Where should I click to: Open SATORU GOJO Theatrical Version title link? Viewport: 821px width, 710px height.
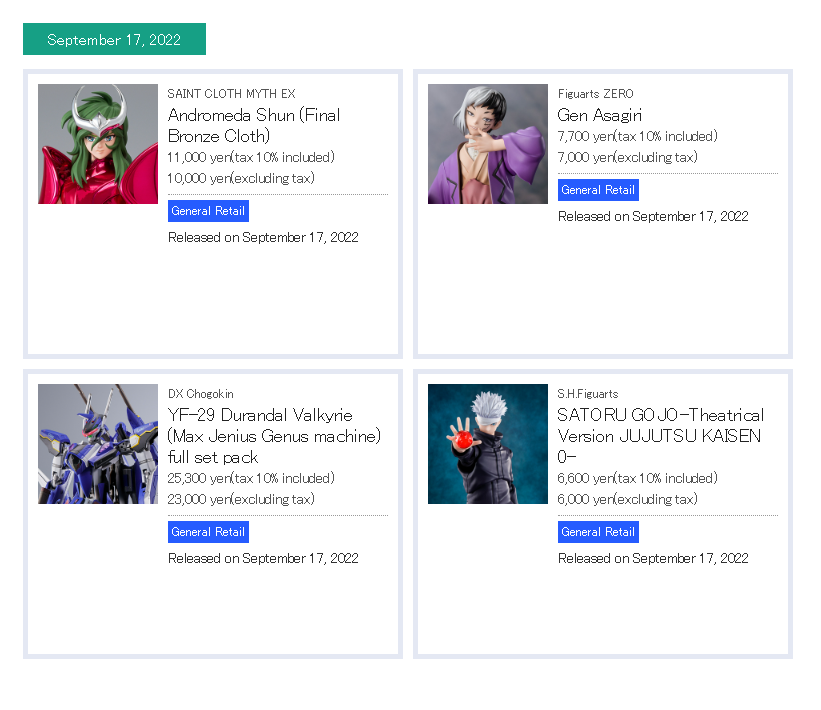coord(661,436)
